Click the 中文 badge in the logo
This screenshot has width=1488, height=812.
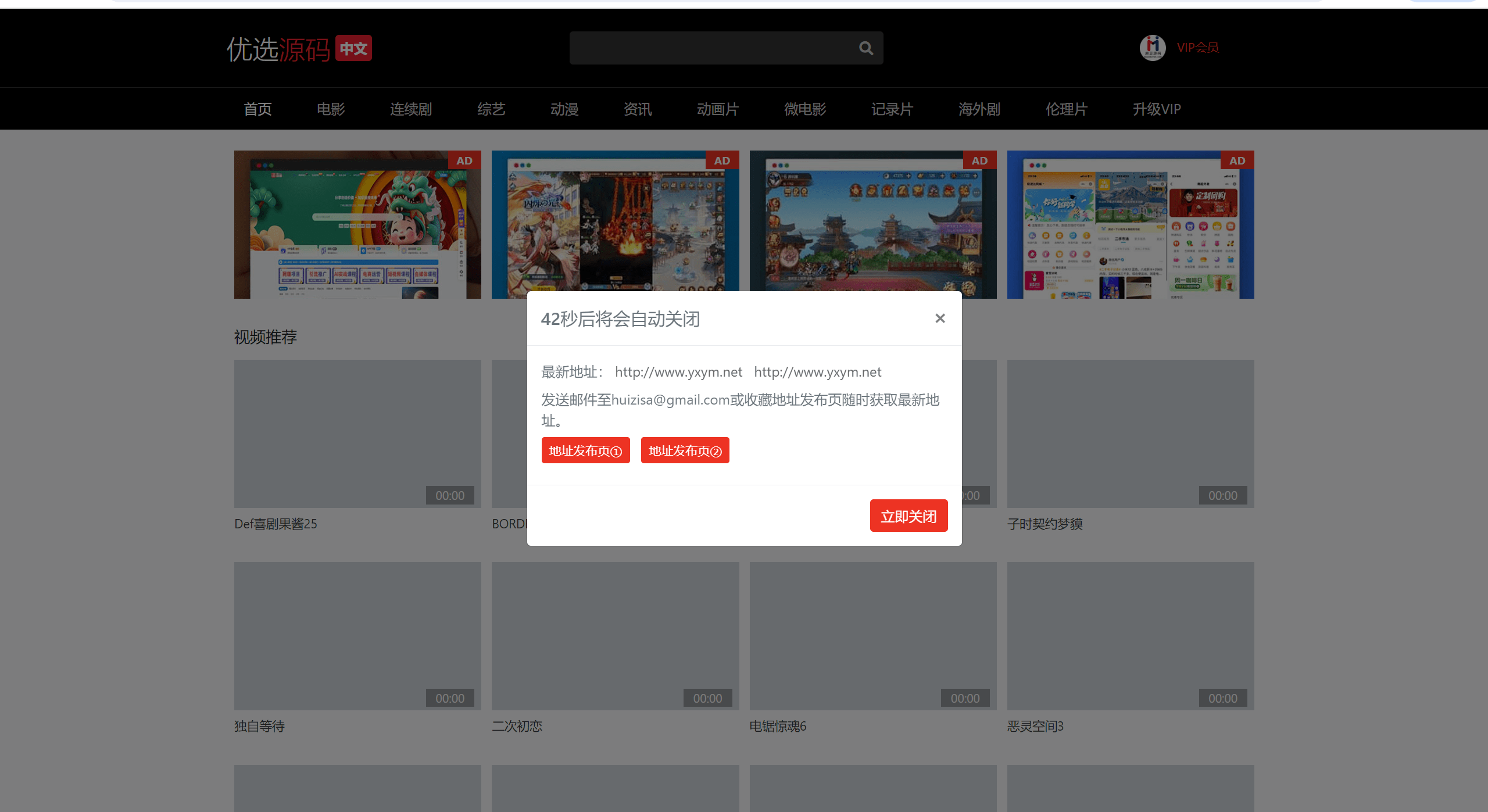point(353,48)
